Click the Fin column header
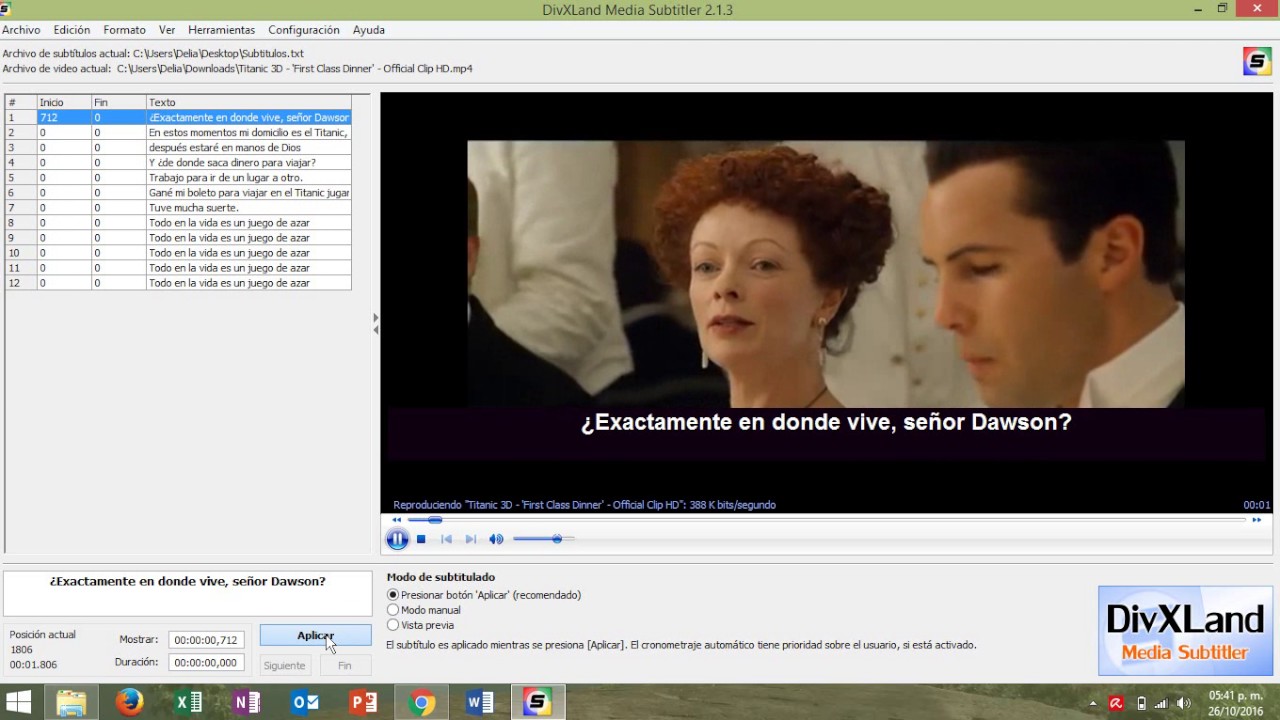This screenshot has height=720, width=1280. [118, 102]
